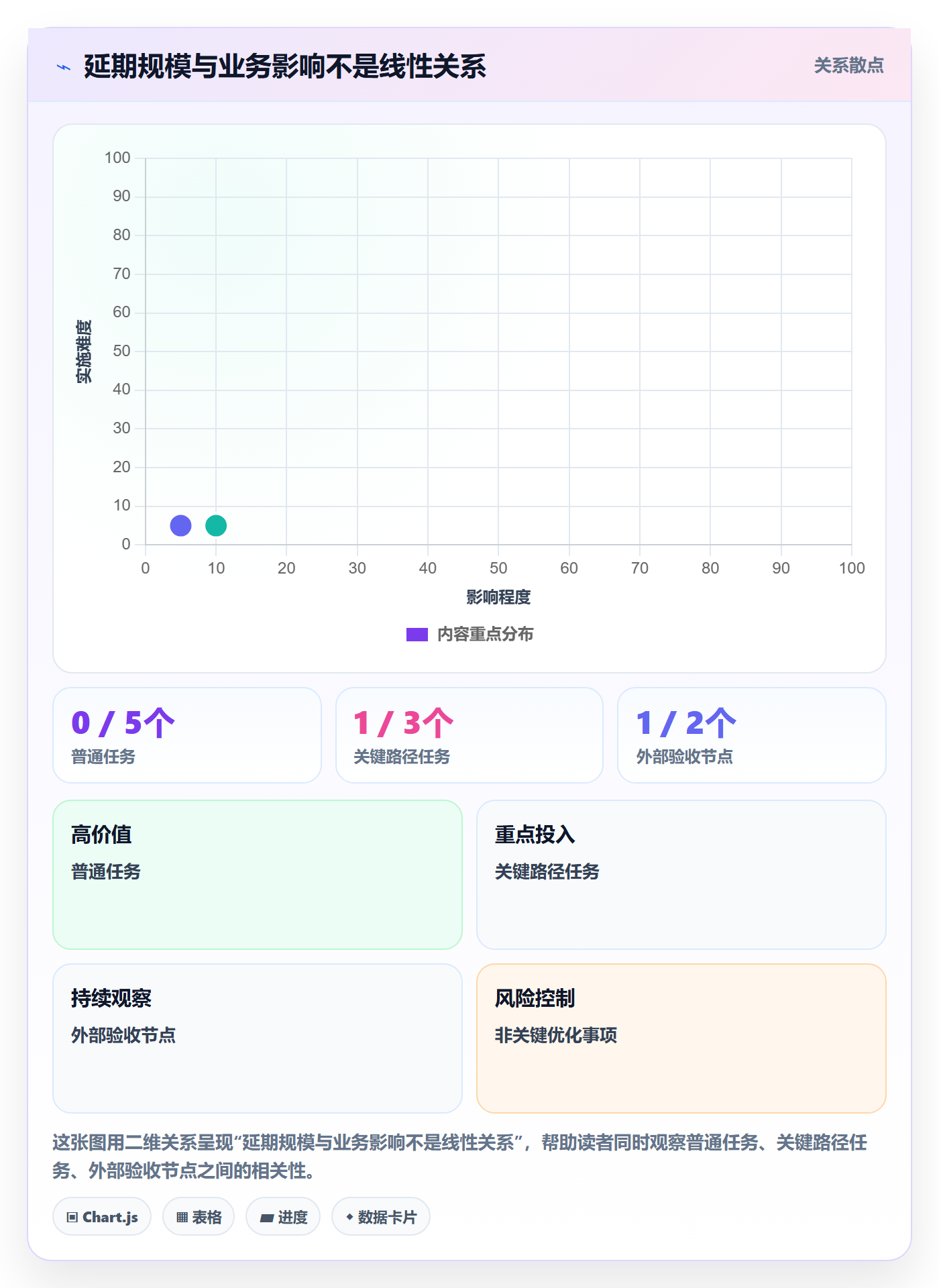Click the main title 延期规模与业务影响不是线性关系
The image size is (939, 1288).
pyautogui.click(x=285, y=66)
